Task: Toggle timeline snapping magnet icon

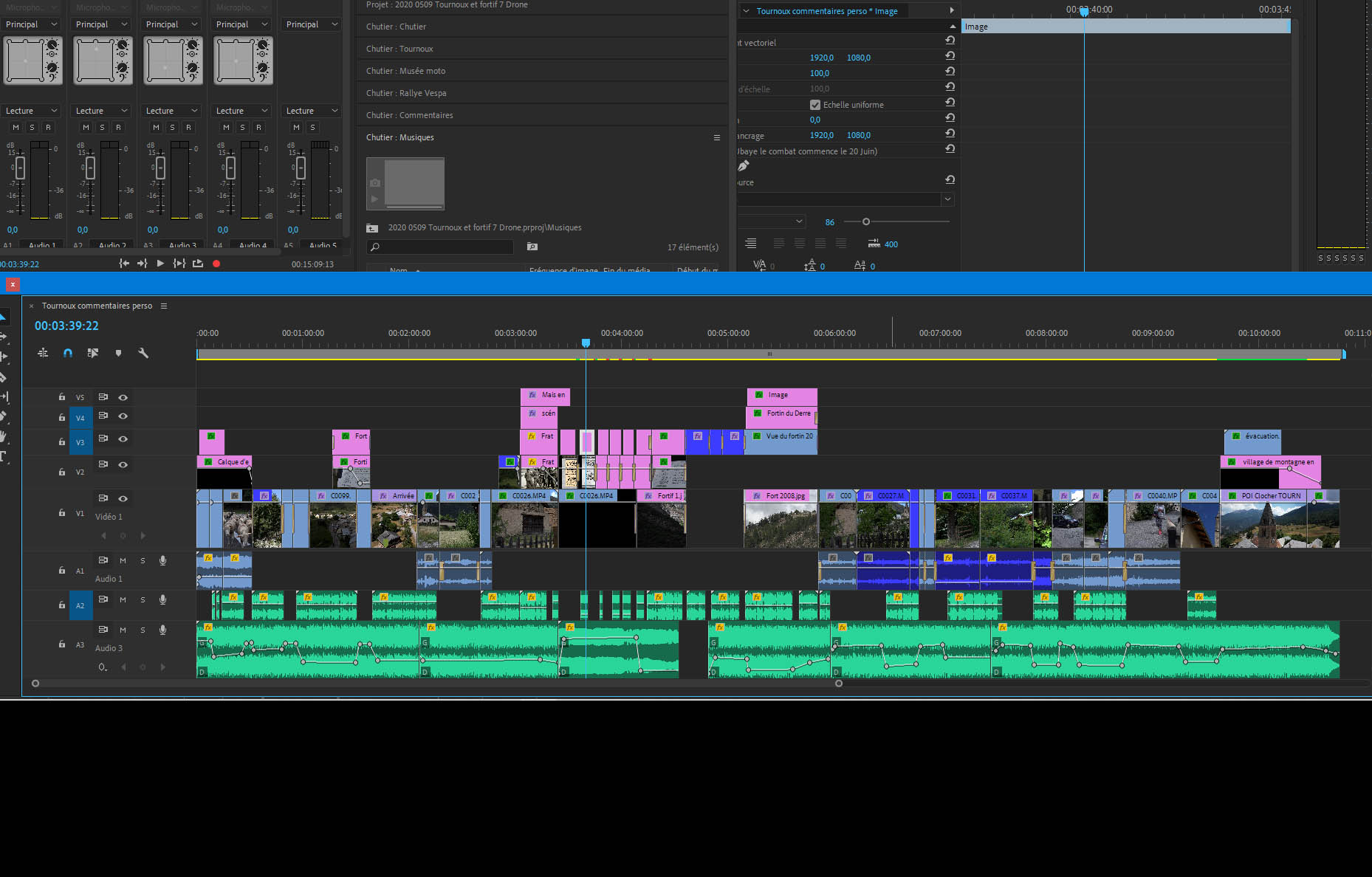Action: (x=68, y=353)
